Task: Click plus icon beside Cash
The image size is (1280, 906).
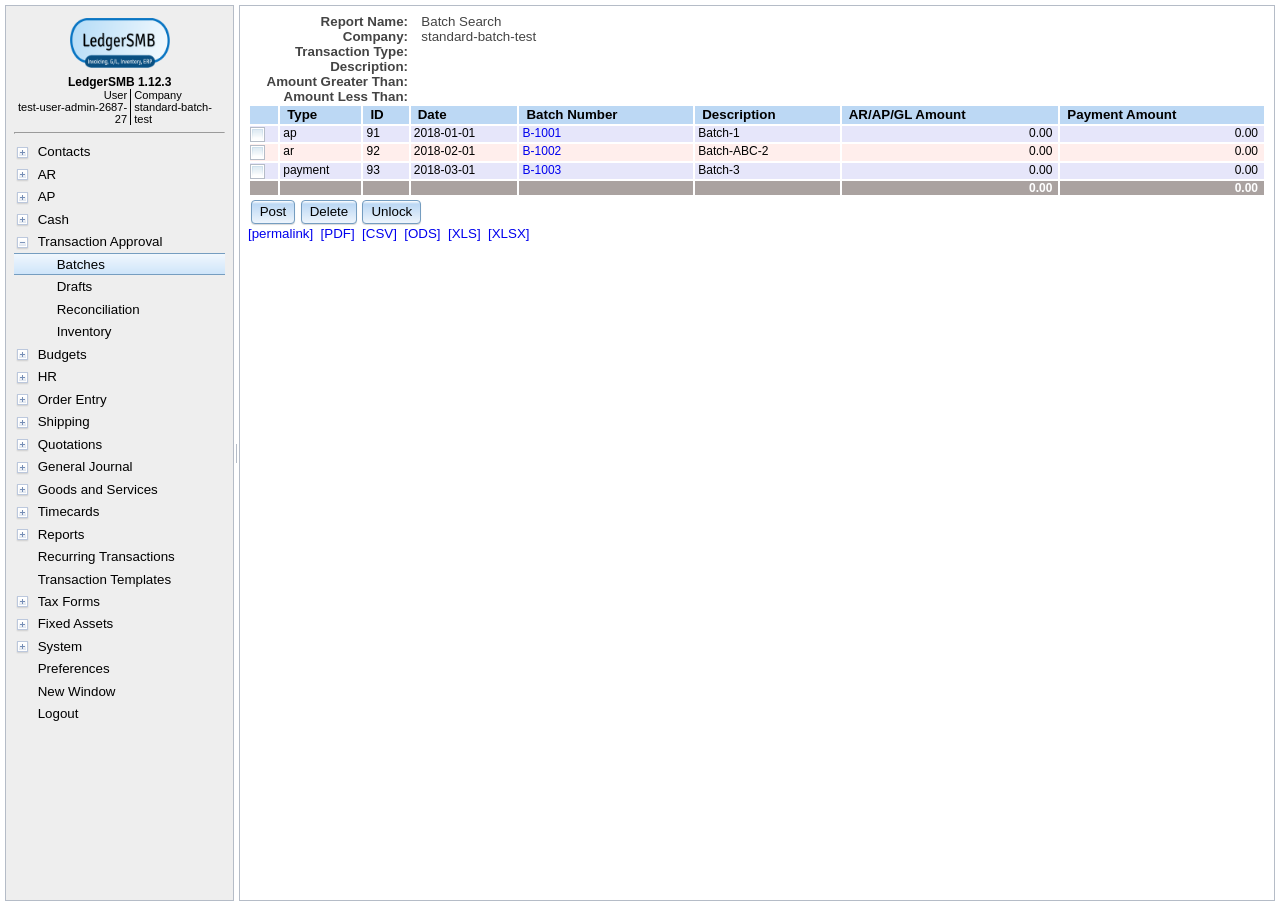Action: click(22, 220)
